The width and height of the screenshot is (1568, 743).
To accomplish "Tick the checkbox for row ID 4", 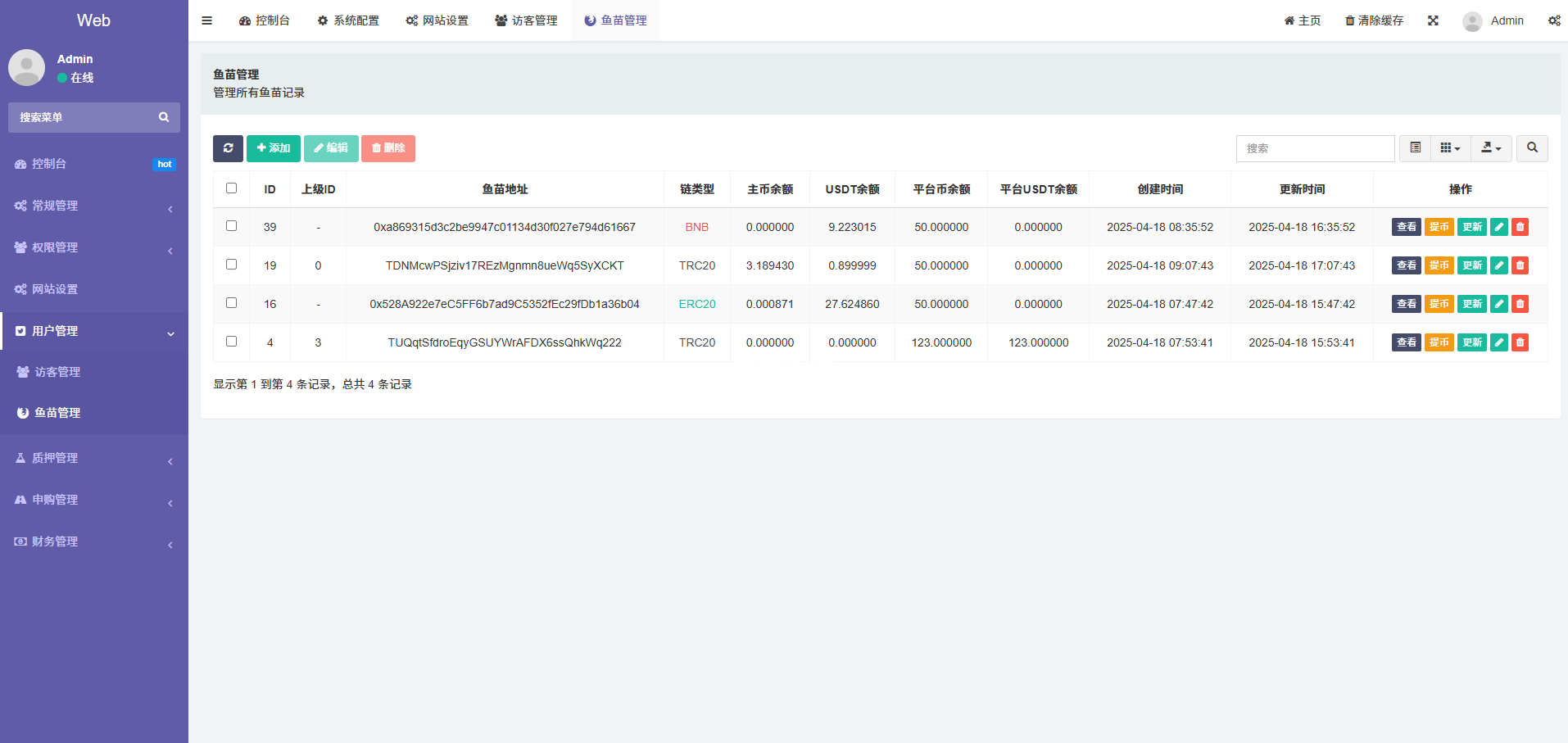I will tap(231, 342).
